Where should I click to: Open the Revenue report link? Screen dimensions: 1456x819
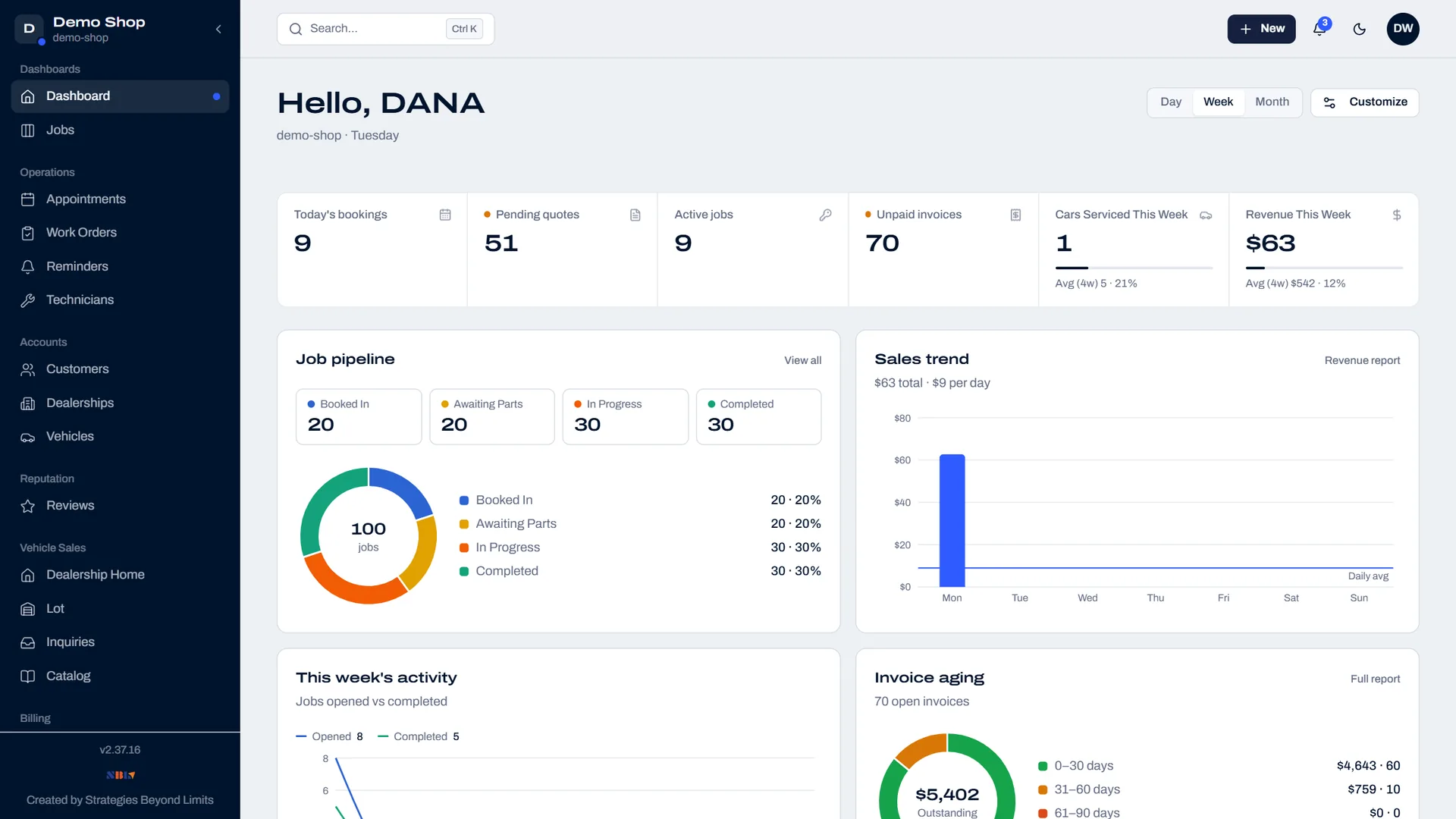tap(1362, 360)
